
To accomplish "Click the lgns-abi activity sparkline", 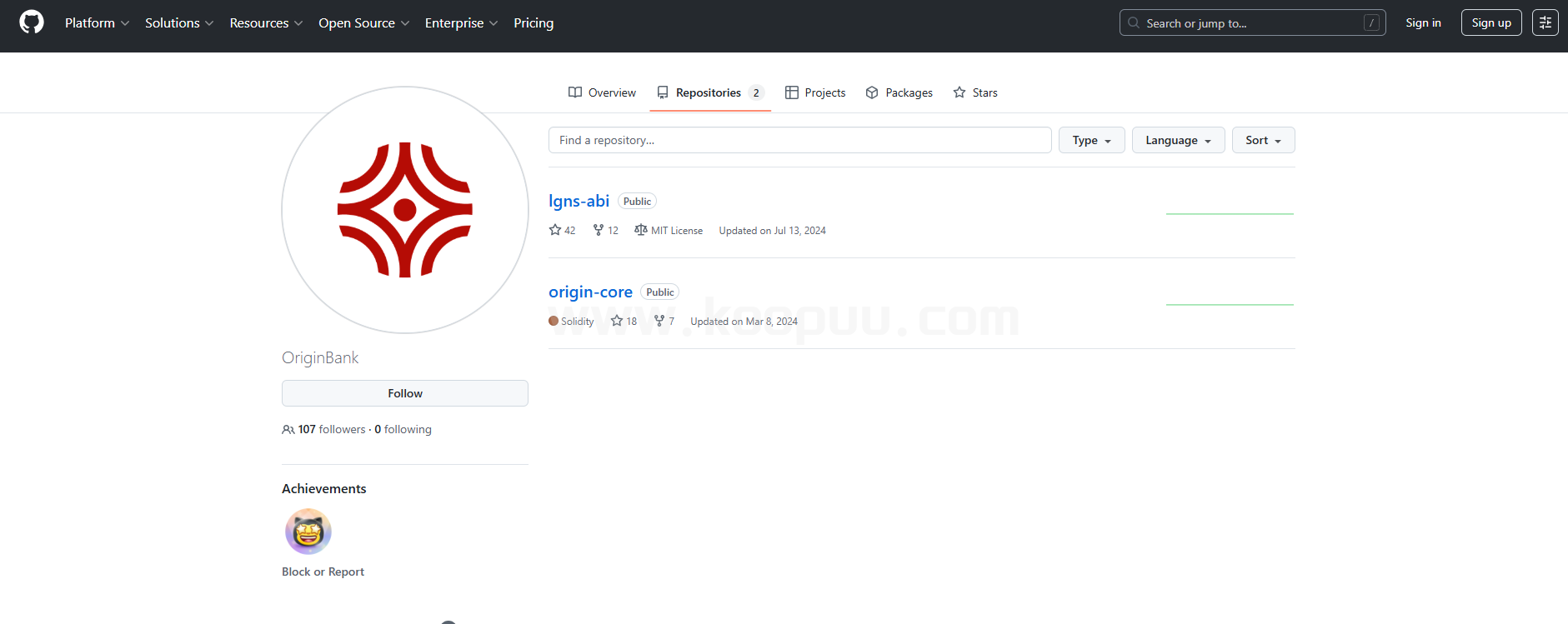I will tap(1230, 214).
